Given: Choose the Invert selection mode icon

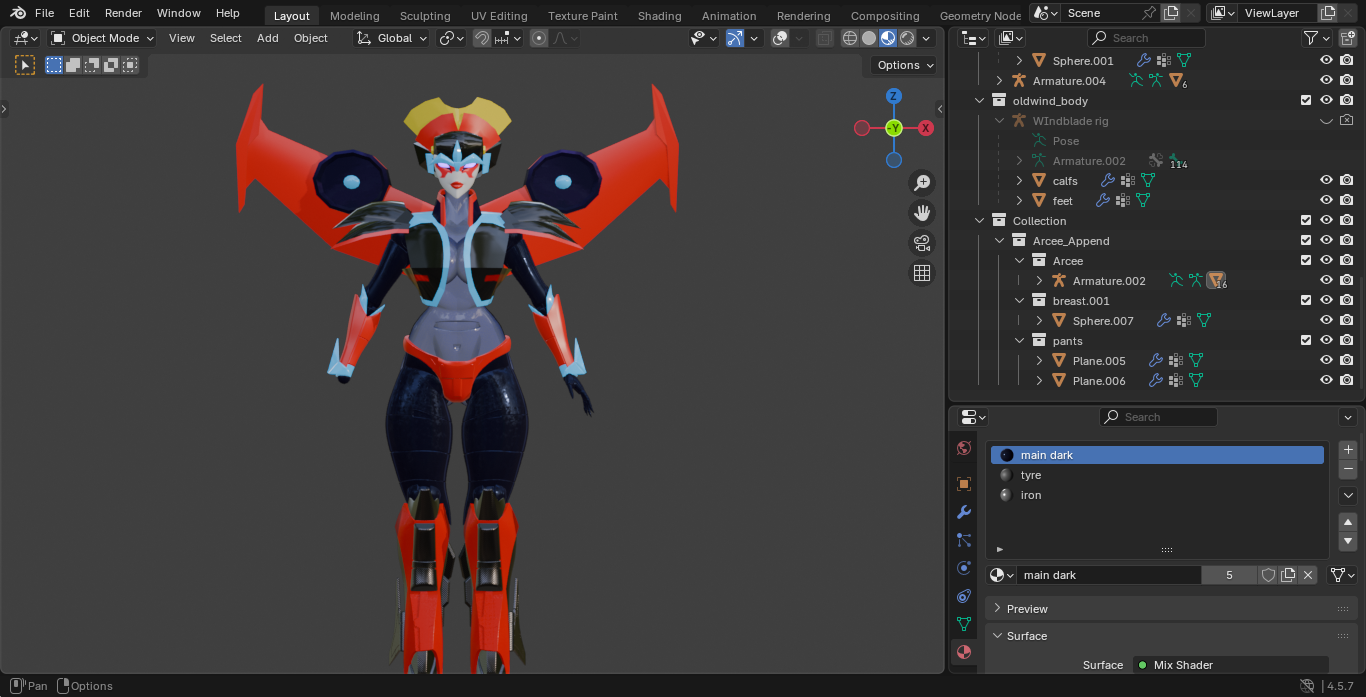Looking at the screenshot, I should click(110, 65).
